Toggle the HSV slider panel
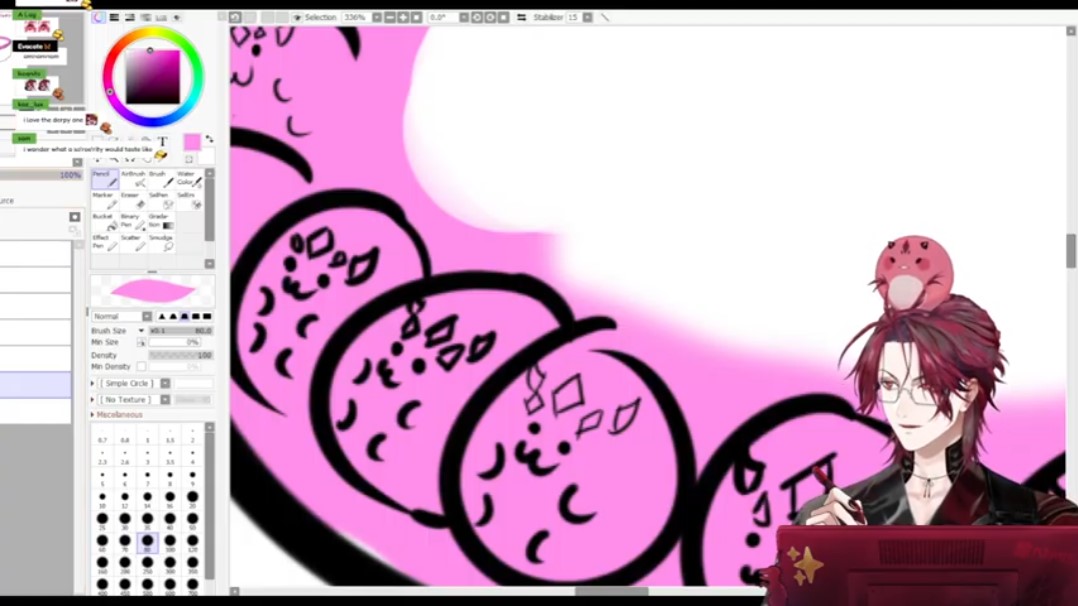The width and height of the screenshot is (1078, 606). 129,17
